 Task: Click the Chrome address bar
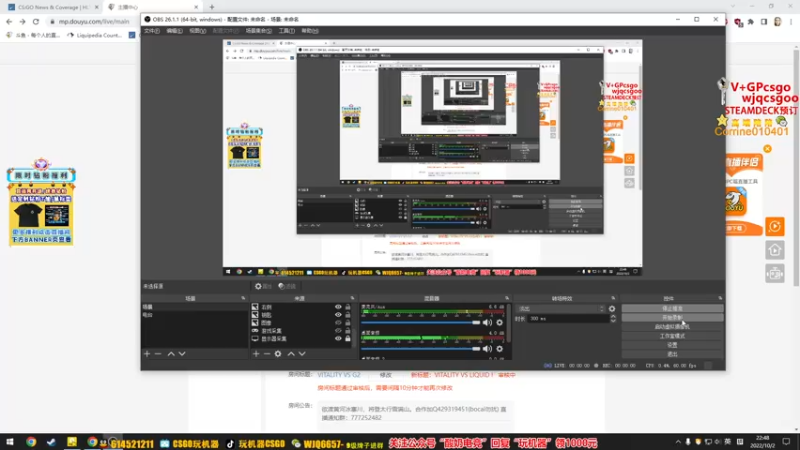coord(93,21)
